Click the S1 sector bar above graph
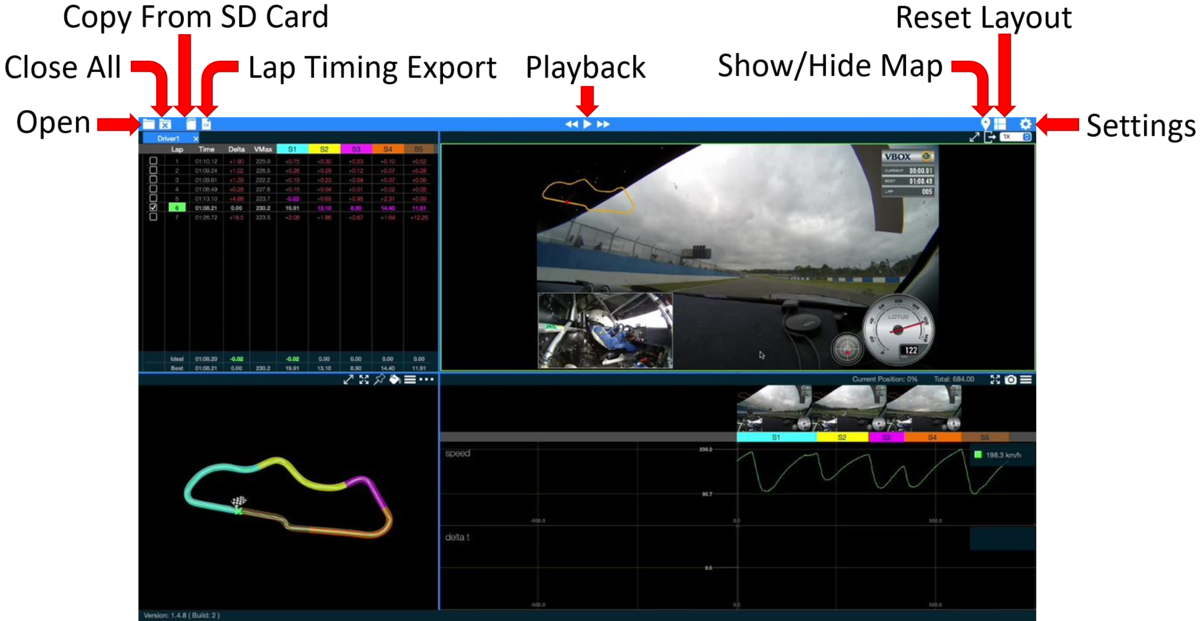The height and width of the screenshot is (621, 1200). (776, 437)
